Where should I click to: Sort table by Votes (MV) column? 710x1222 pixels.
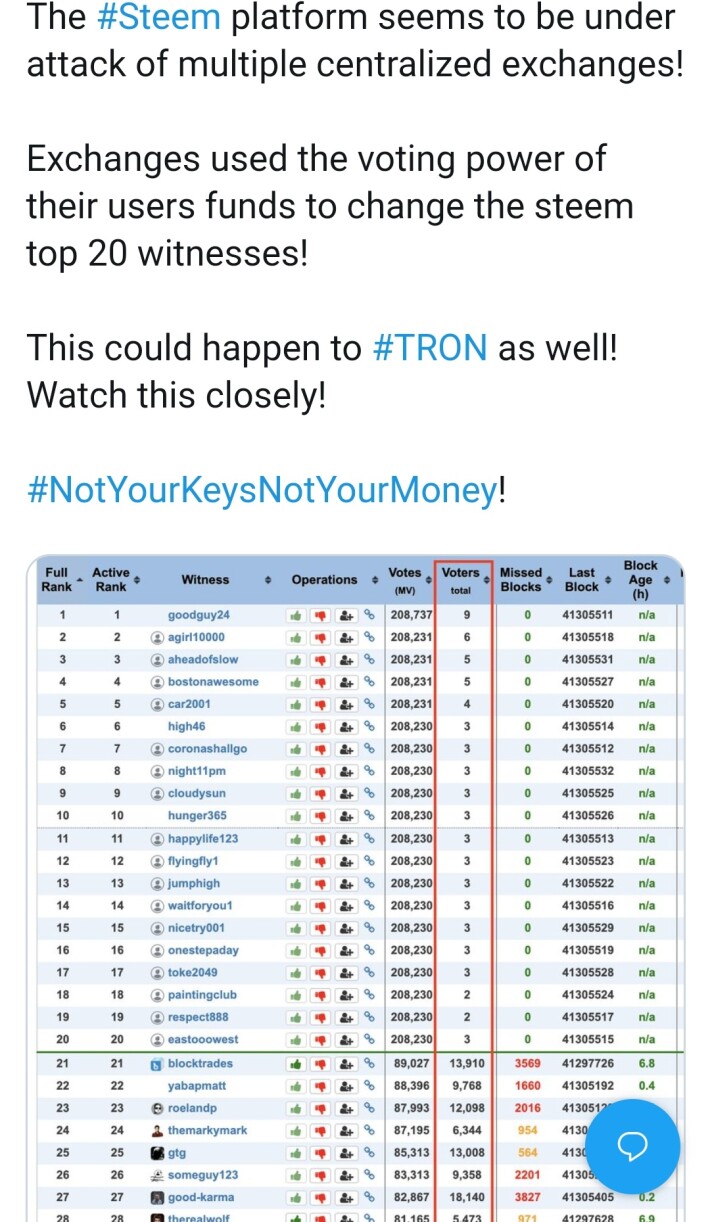(409, 580)
